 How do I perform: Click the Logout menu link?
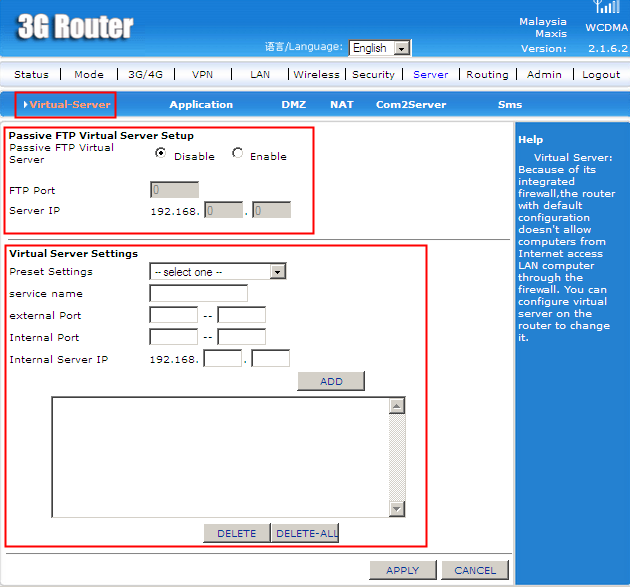point(601,74)
